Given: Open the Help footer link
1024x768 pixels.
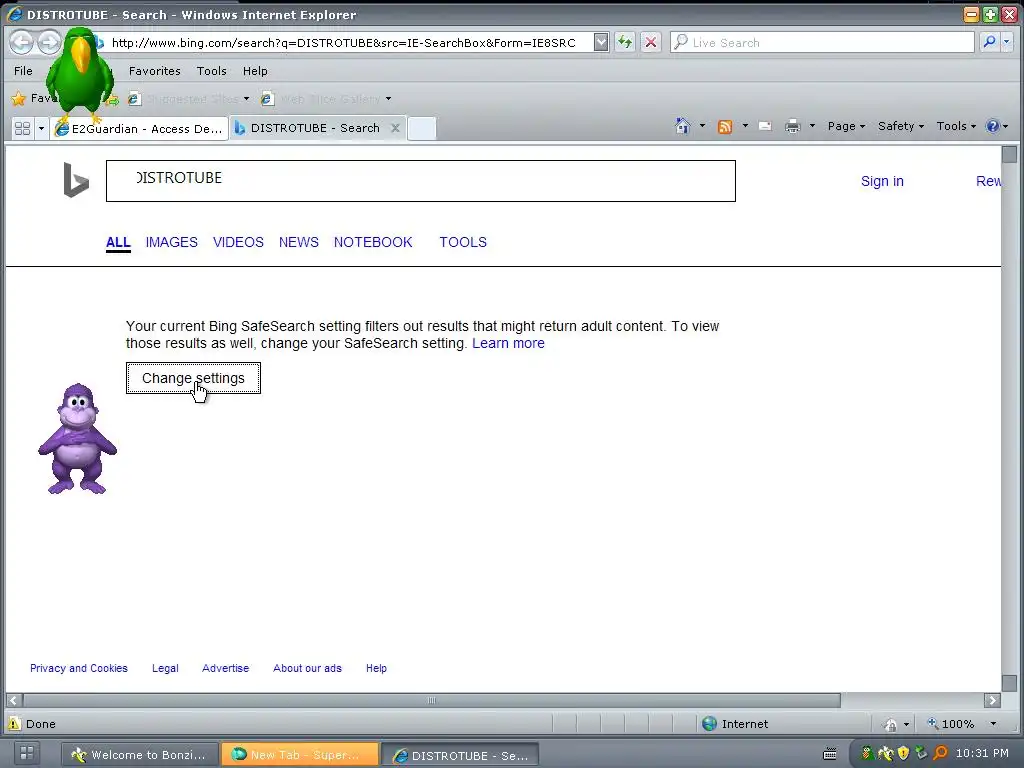Looking at the screenshot, I should pyautogui.click(x=376, y=668).
